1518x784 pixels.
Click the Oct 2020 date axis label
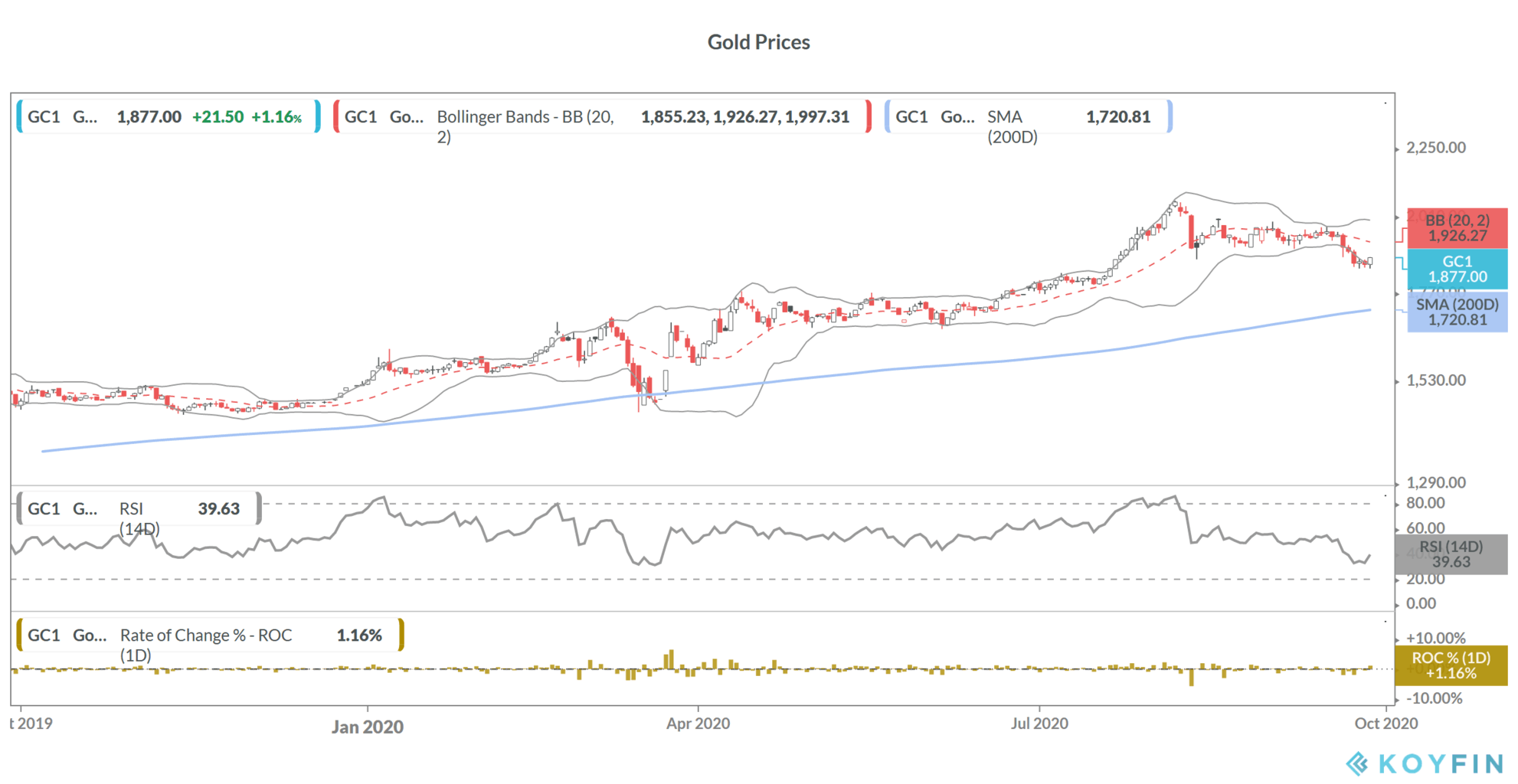(1386, 724)
